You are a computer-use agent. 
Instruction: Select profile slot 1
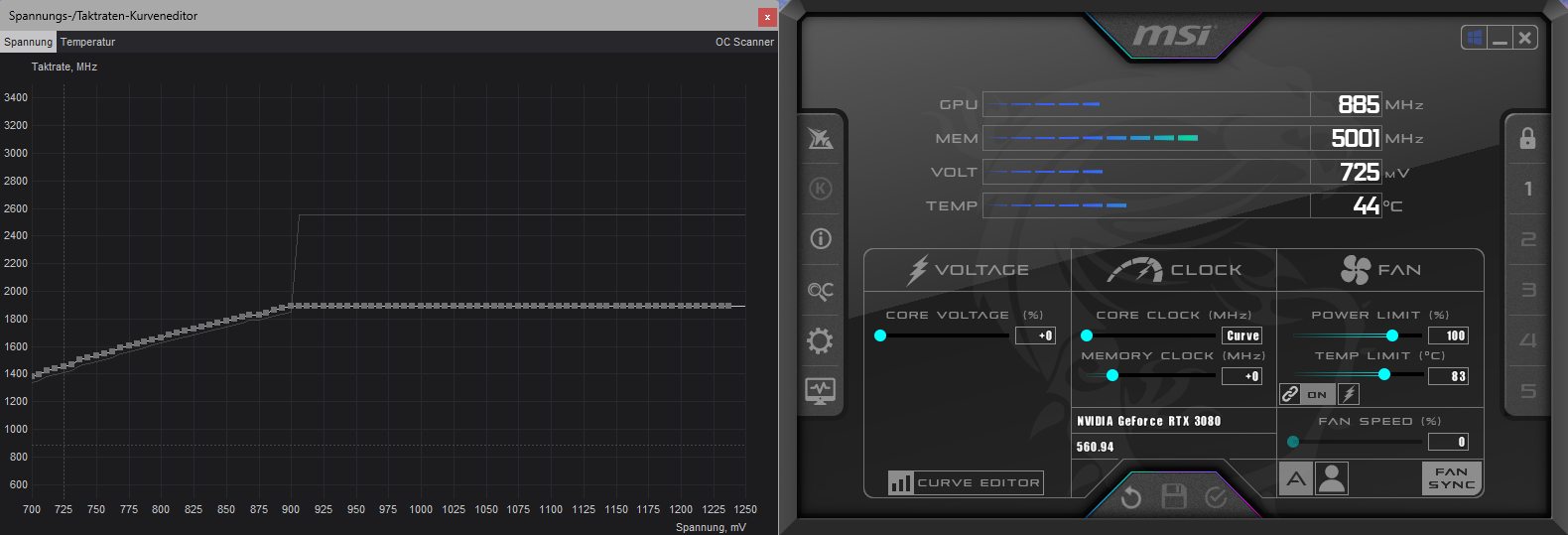(x=1528, y=189)
